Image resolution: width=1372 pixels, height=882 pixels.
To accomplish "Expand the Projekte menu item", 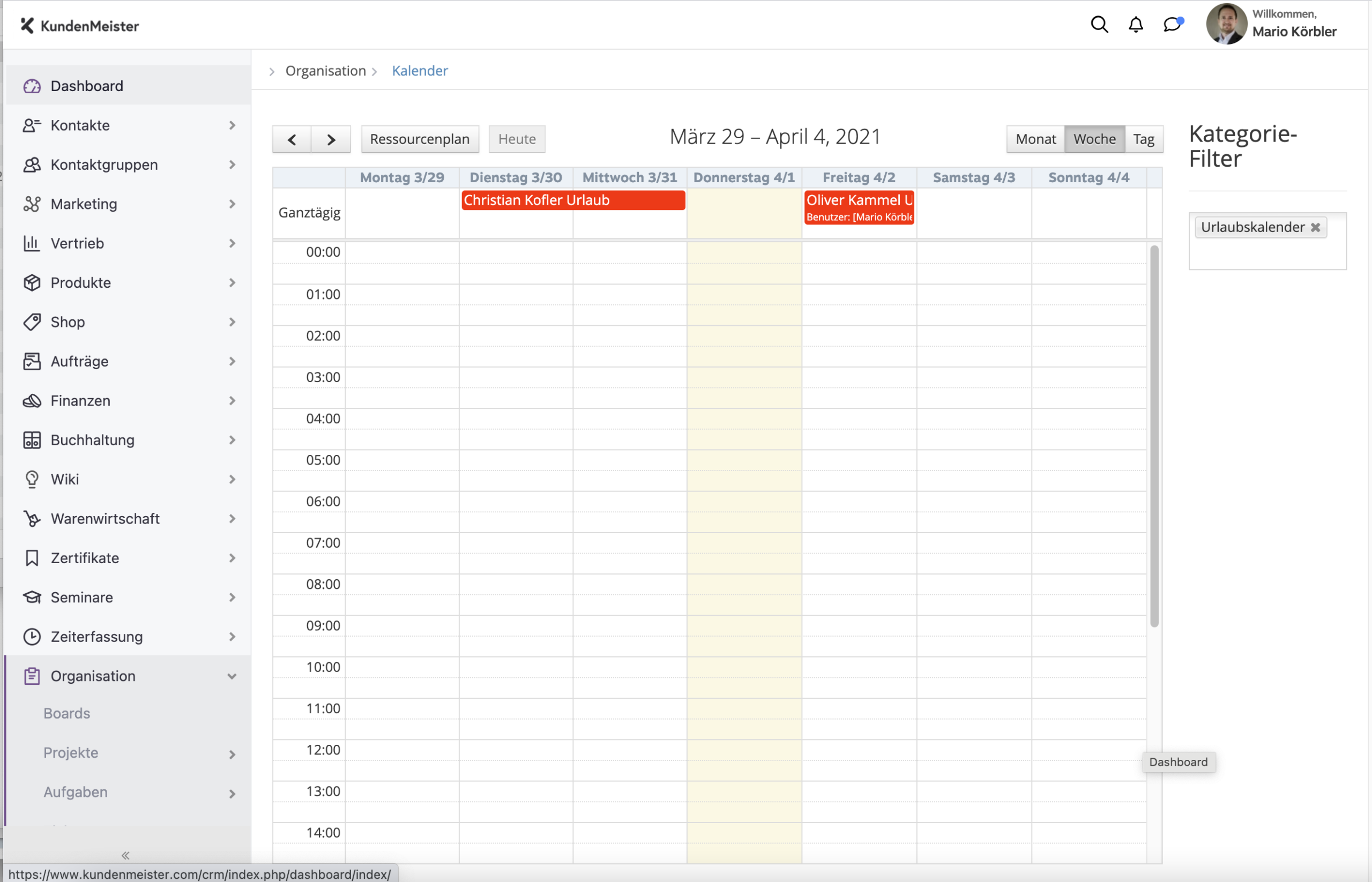I will pos(232,753).
